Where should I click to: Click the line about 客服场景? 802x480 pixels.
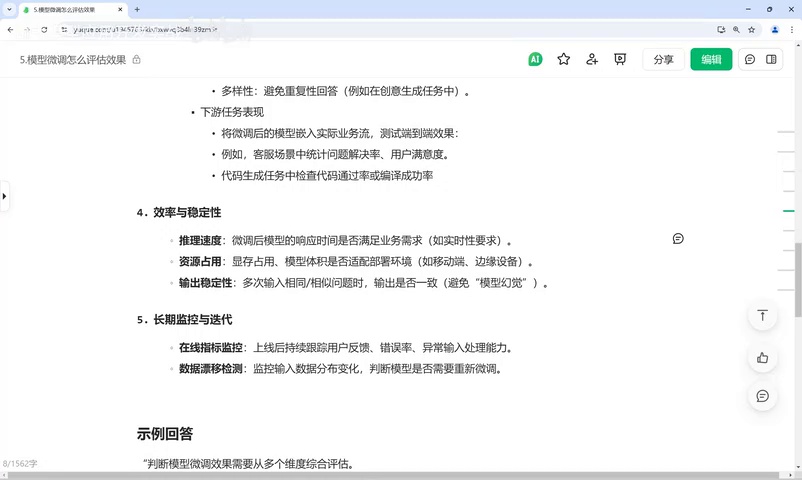coord(336,155)
